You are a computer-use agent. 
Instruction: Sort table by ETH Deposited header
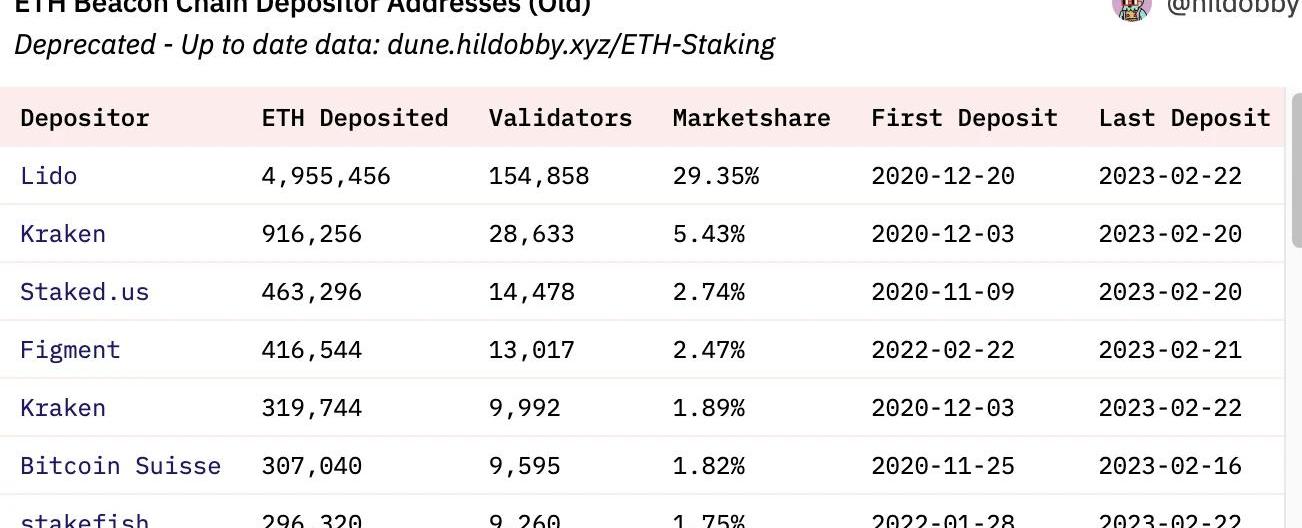(354, 118)
